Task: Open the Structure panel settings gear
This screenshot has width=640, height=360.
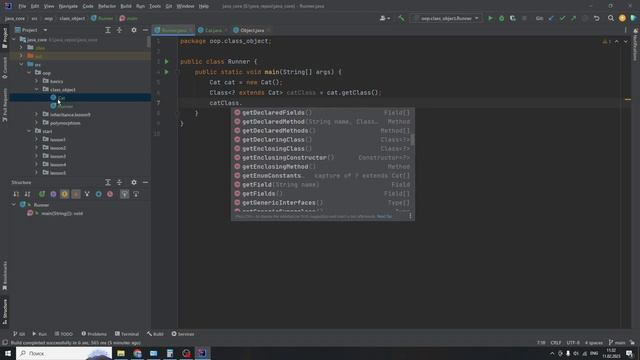Action: pos(134,182)
